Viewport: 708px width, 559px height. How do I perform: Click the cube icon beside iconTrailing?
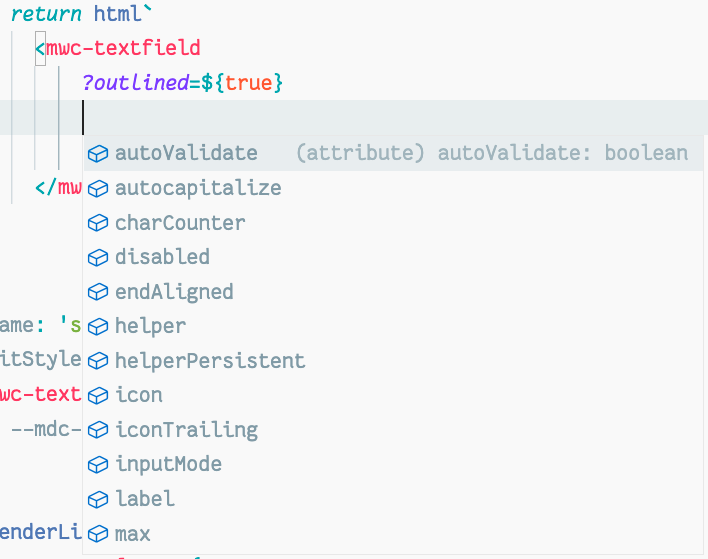(97, 430)
